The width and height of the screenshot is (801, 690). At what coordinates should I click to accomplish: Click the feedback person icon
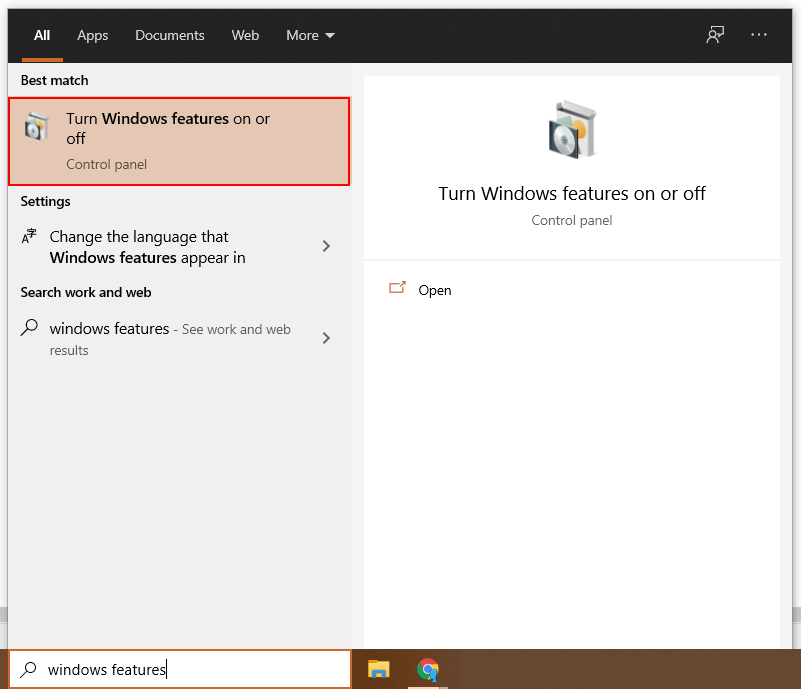[x=715, y=35]
